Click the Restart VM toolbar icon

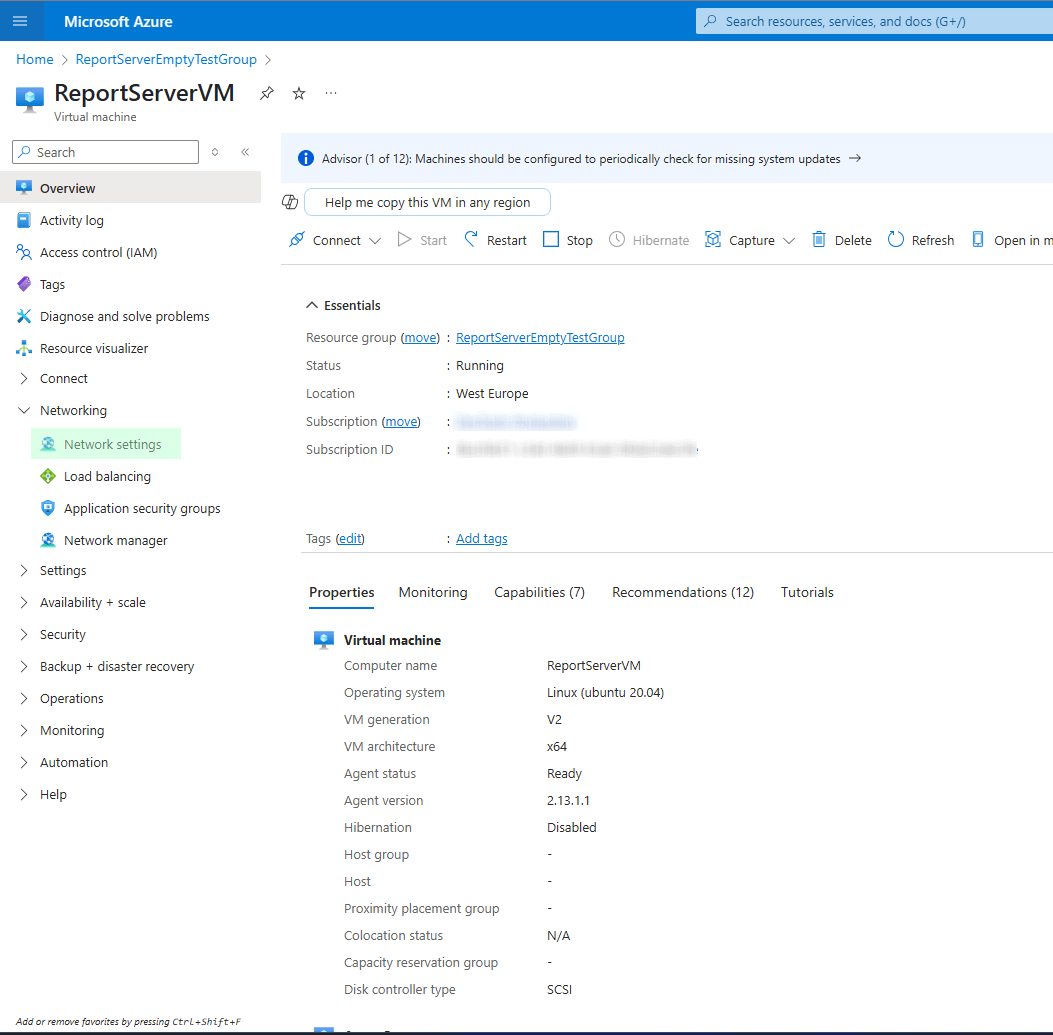tap(471, 240)
